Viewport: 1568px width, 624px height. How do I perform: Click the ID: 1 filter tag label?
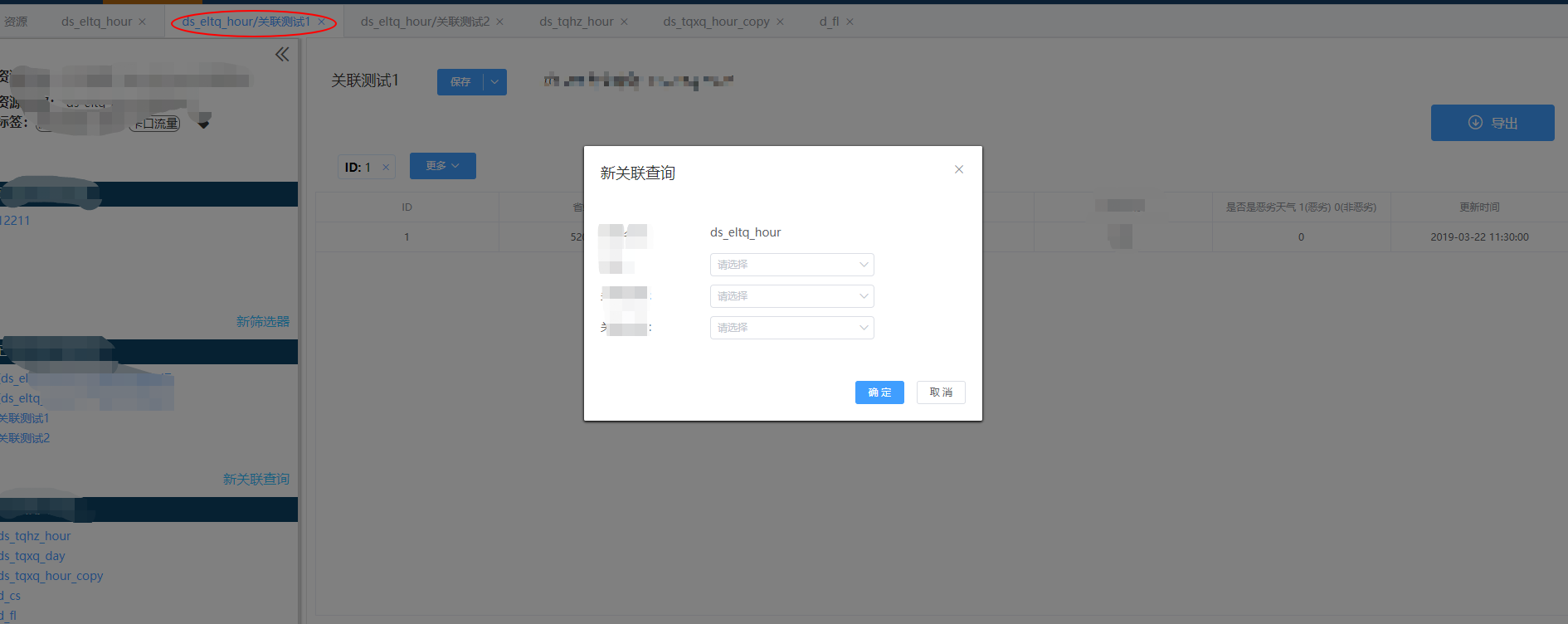coord(358,167)
